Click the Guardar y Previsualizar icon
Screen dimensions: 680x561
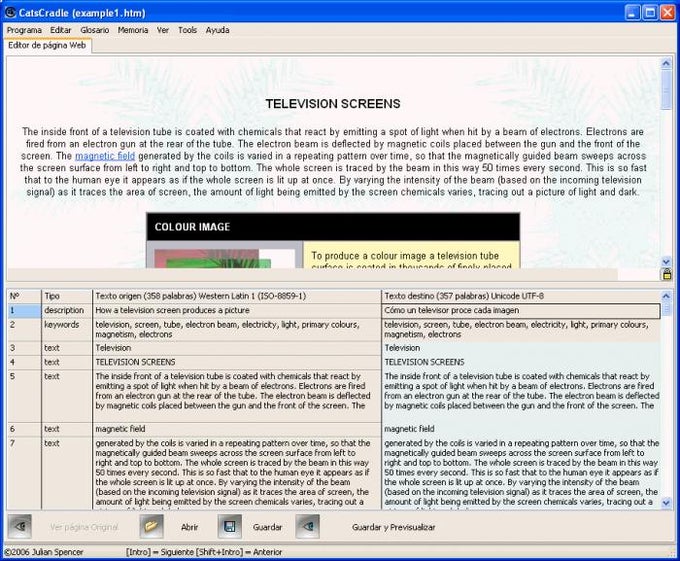[307, 526]
